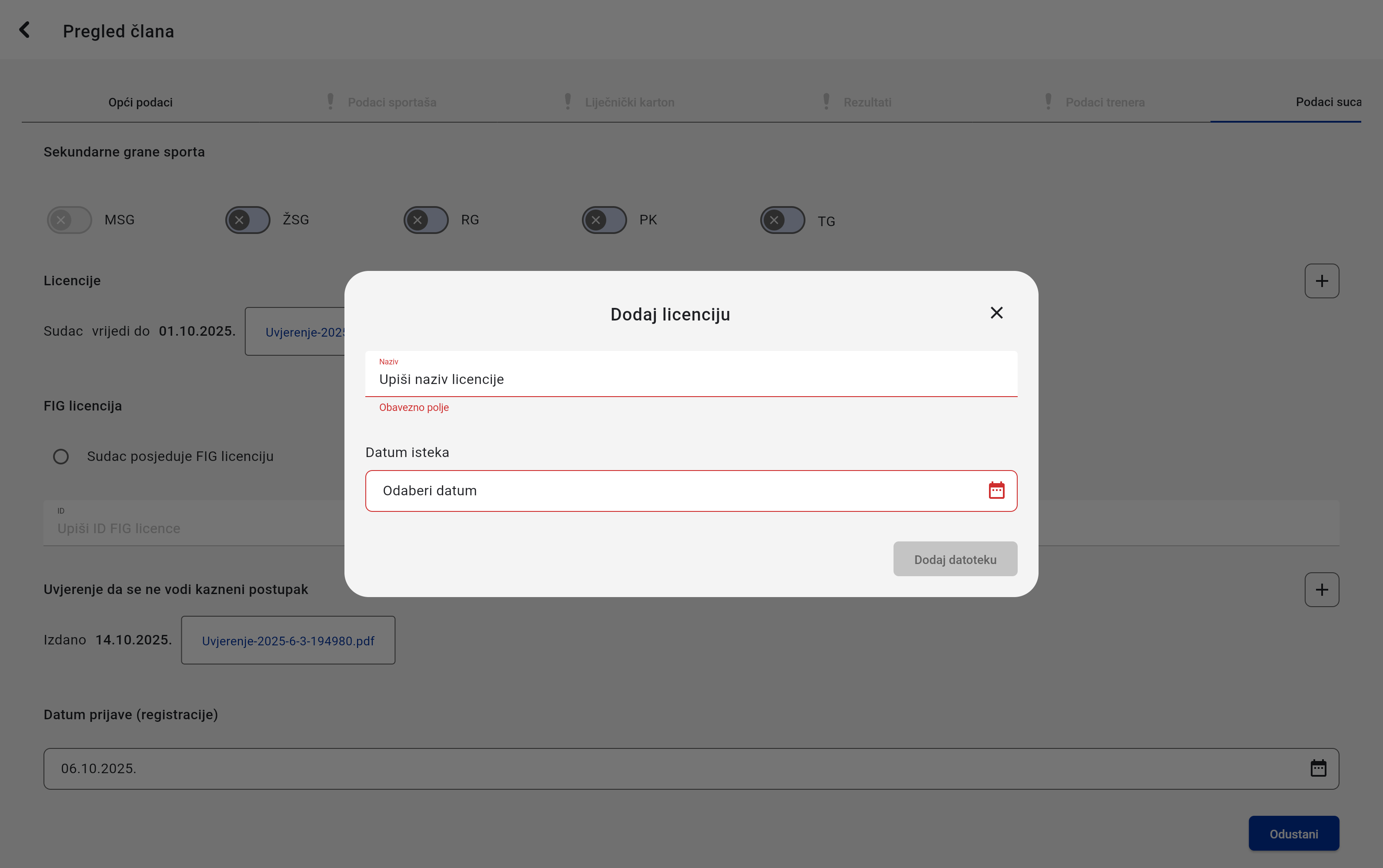
Task: Open calendar icon in Datum isteka field
Action: [996, 490]
